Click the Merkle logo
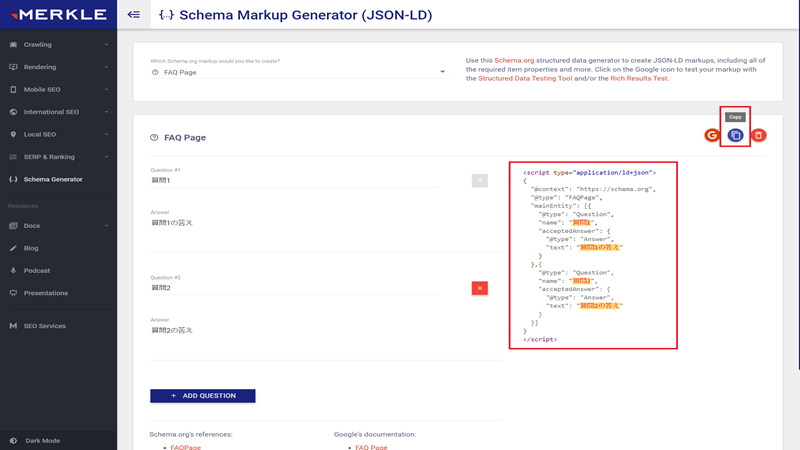Screen dimensions: 800x450 pyautogui.click(x=59, y=14)
